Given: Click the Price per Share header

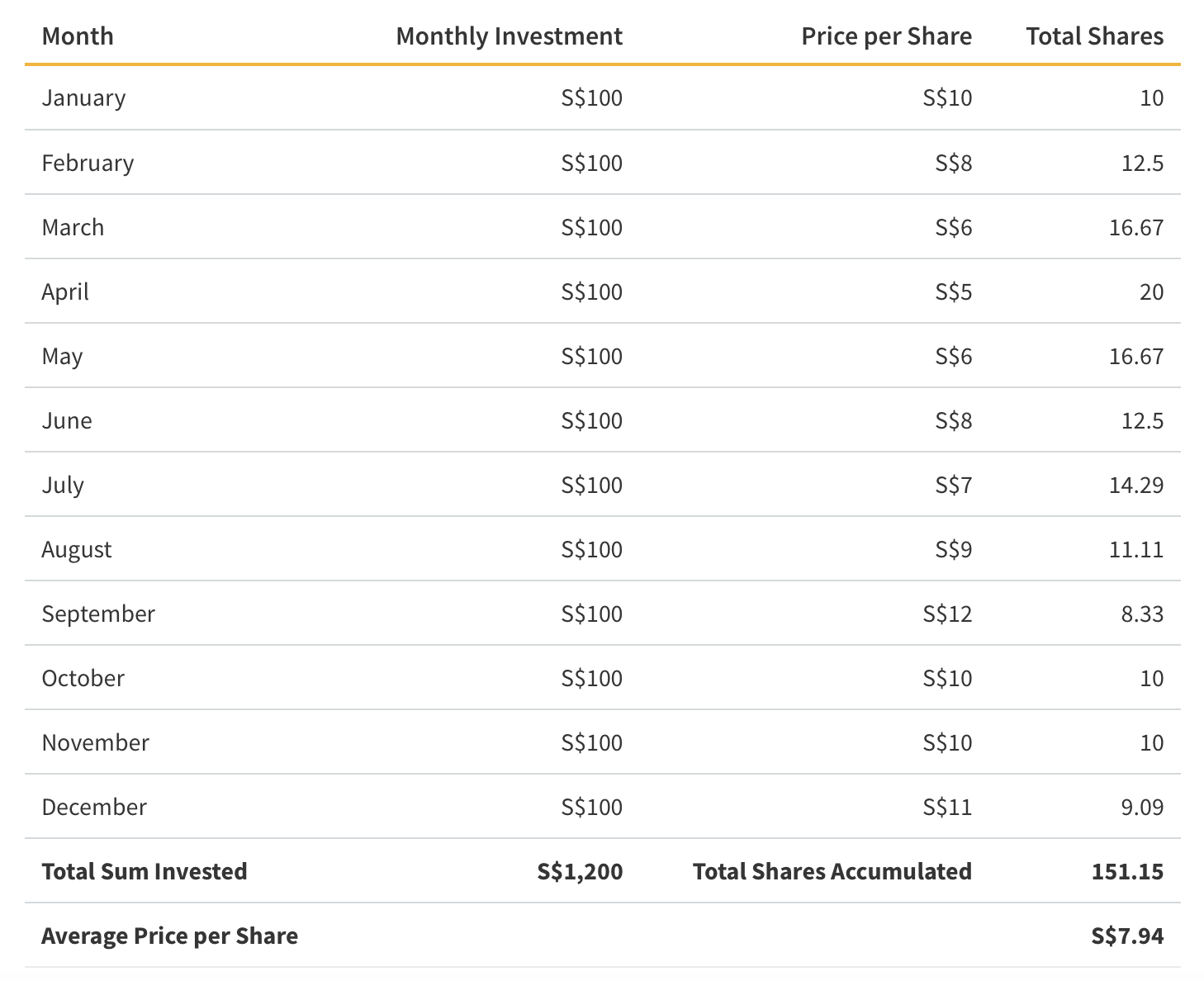Looking at the screenshot, I should point(886,36).
